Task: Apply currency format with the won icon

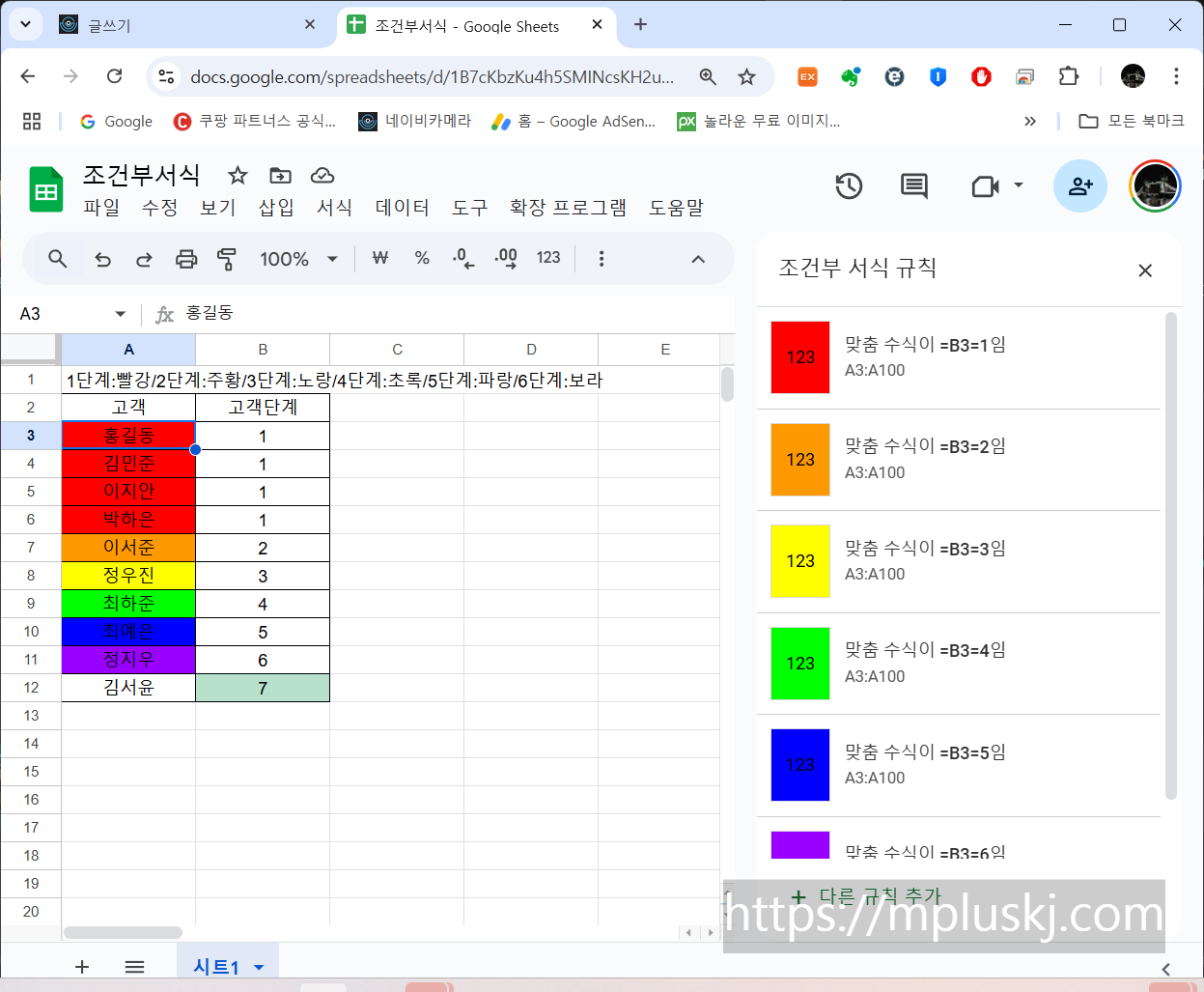Action: click(380, 259)
